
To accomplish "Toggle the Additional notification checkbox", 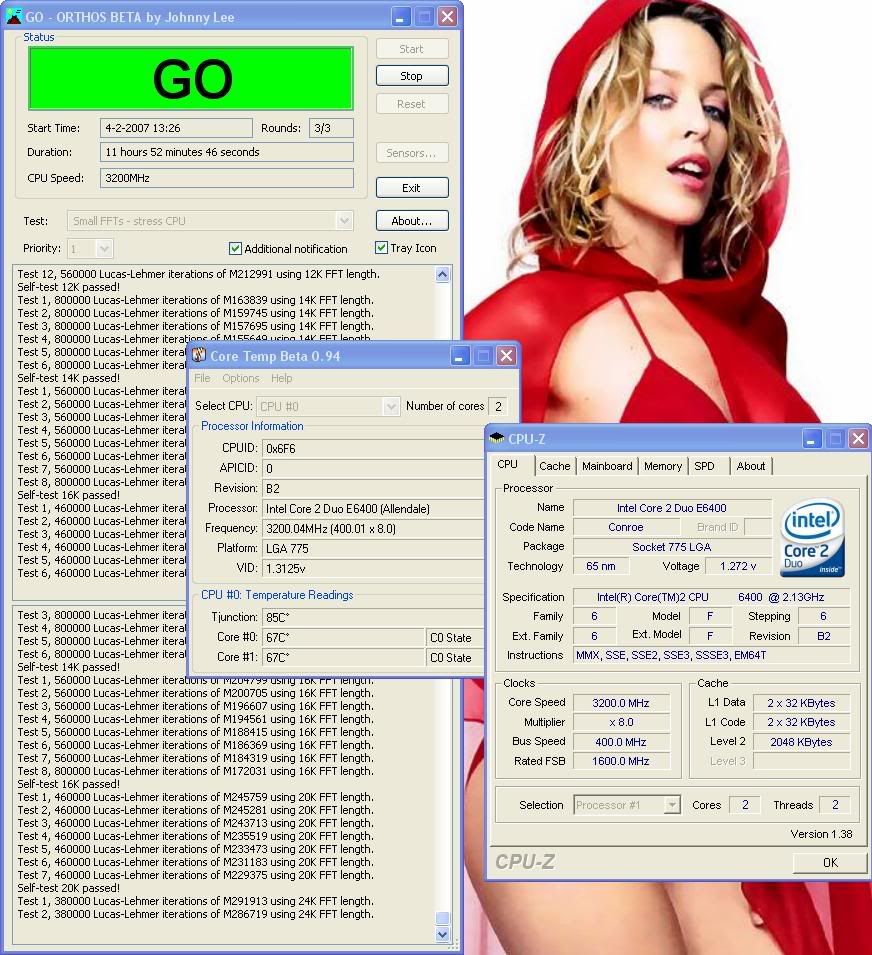I will 235,248.
